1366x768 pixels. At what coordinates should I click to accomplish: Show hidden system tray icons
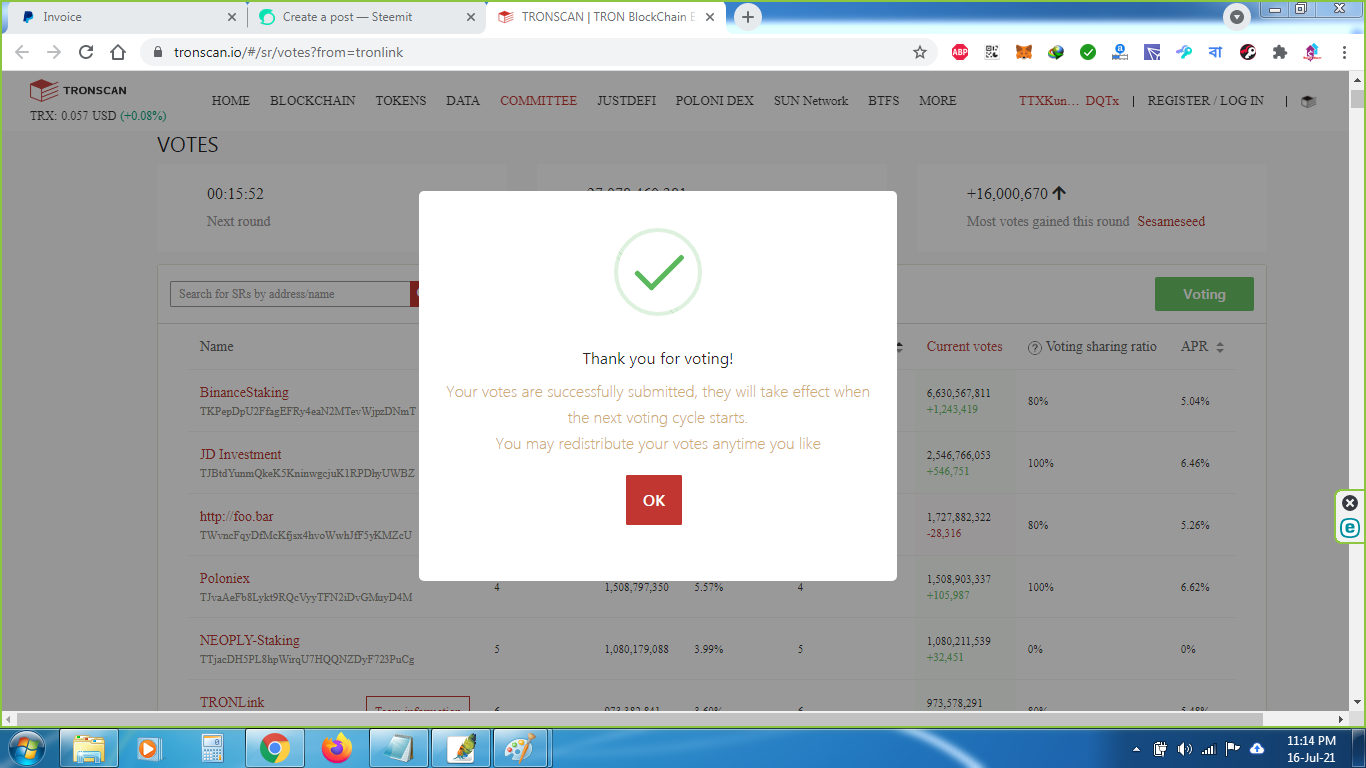1136,749
